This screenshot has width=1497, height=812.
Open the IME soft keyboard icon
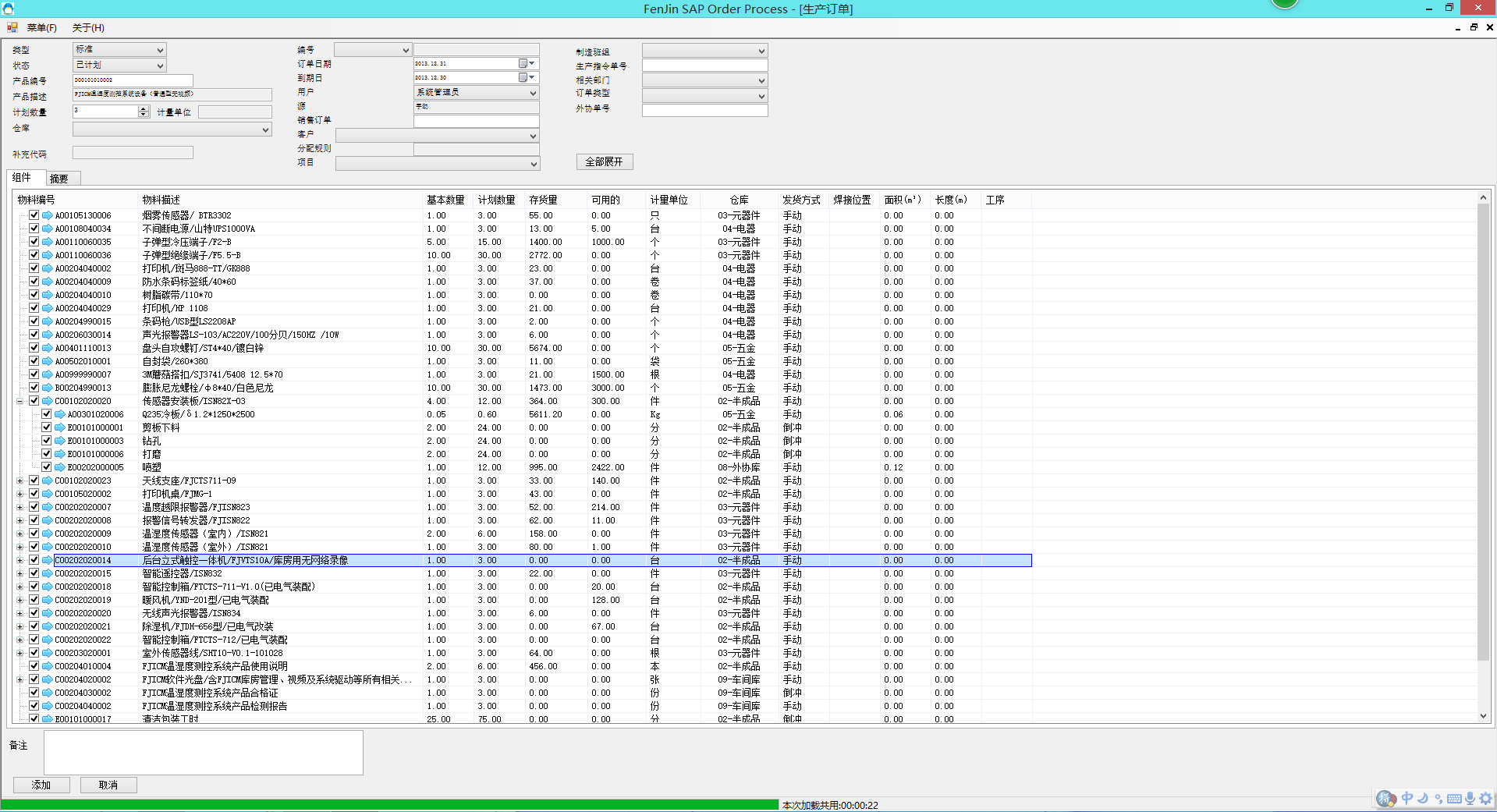(x=1454, y=798)
